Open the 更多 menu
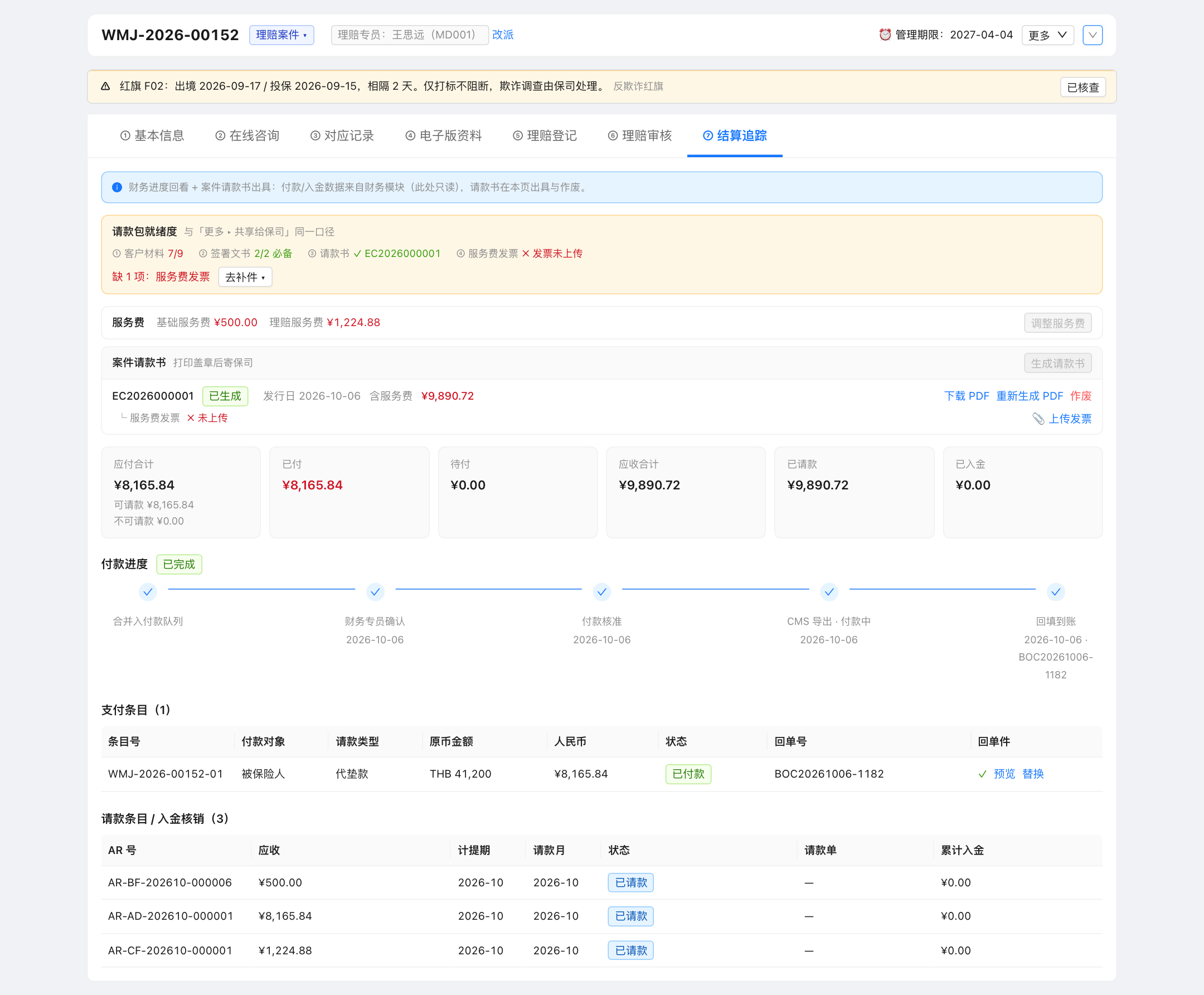Viewport: 1204px width, 995px height. [x=1047, y=35]
